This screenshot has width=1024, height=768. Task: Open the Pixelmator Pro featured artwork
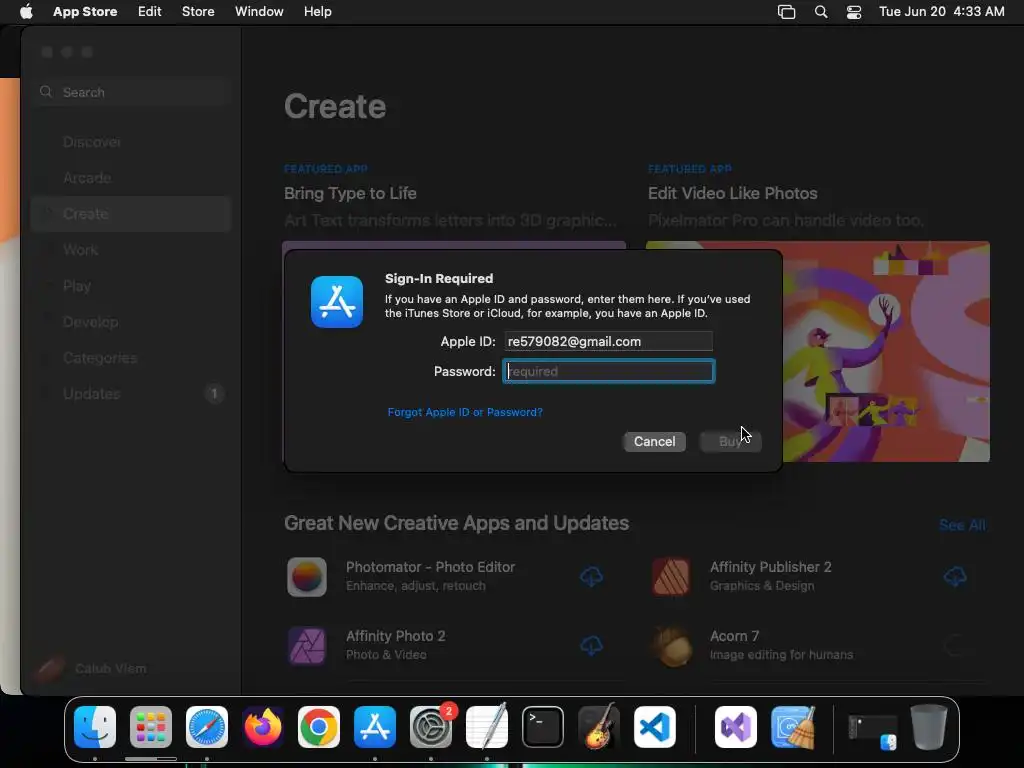point(818,351)
